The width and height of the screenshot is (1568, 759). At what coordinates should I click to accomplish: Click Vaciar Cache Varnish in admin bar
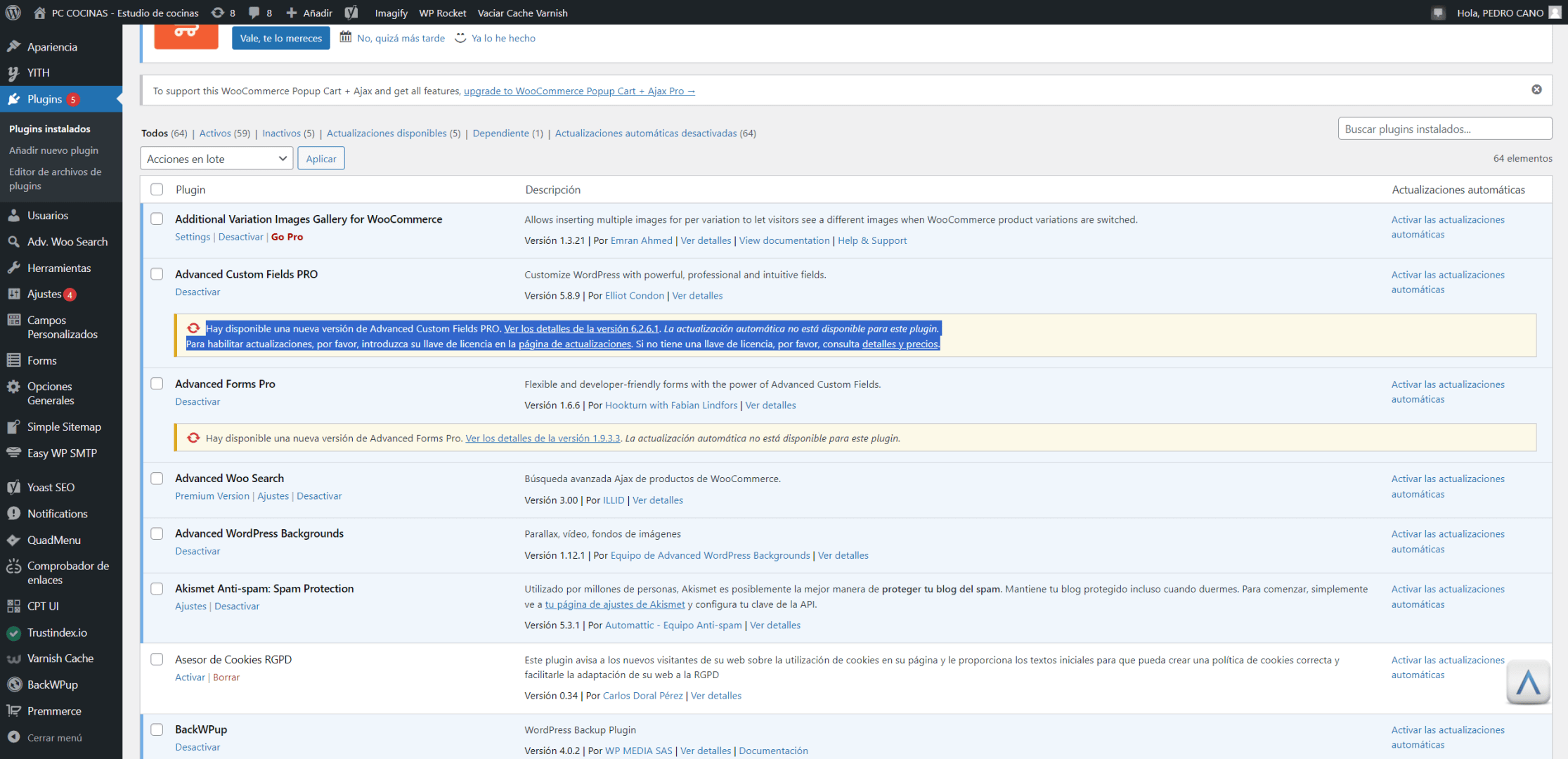coord(522,13)
